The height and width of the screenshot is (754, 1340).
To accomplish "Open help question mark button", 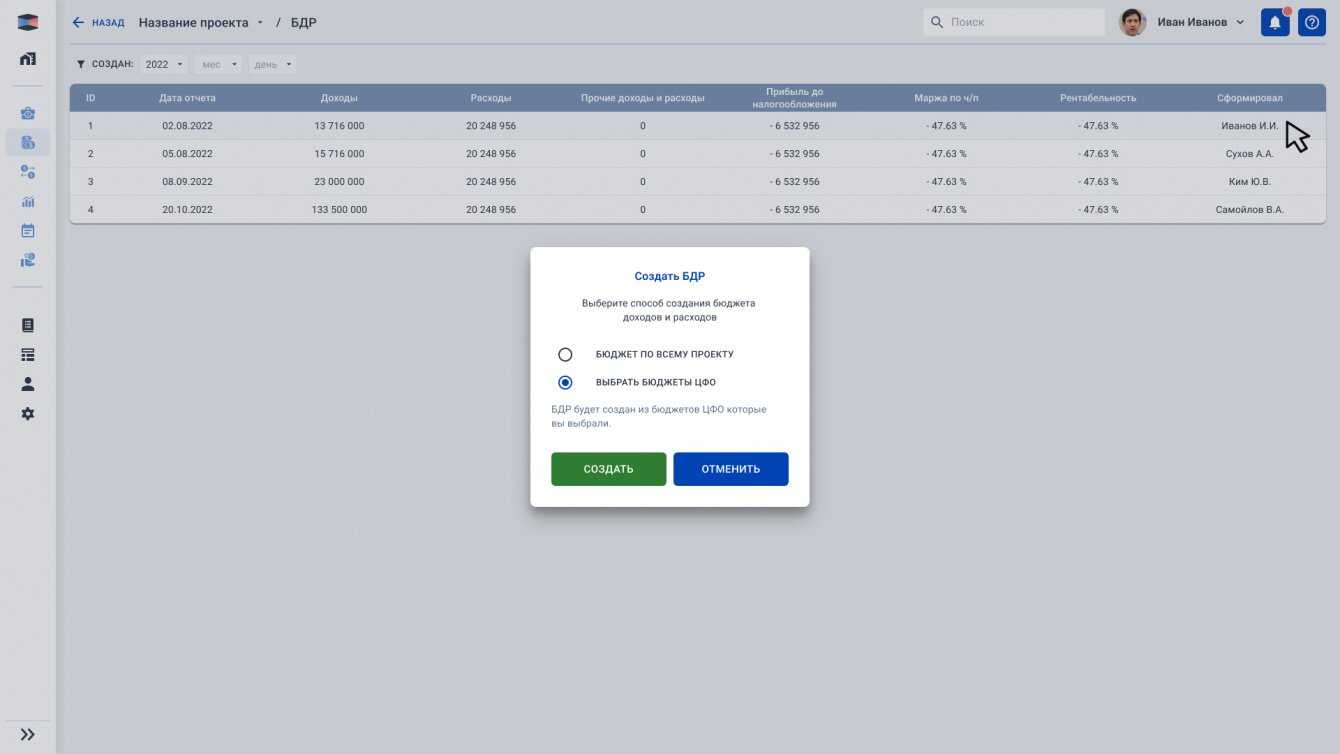I will pos(1312,22).
